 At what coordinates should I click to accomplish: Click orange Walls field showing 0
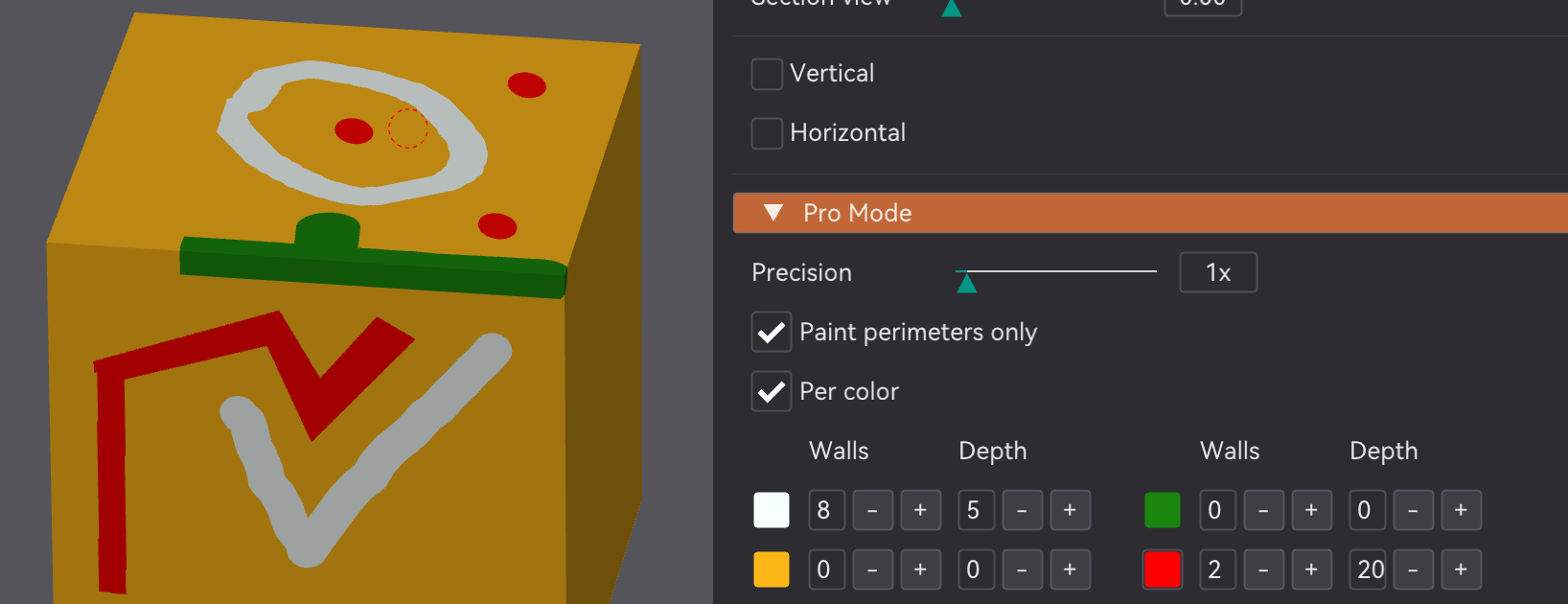[x=826, y=569]
